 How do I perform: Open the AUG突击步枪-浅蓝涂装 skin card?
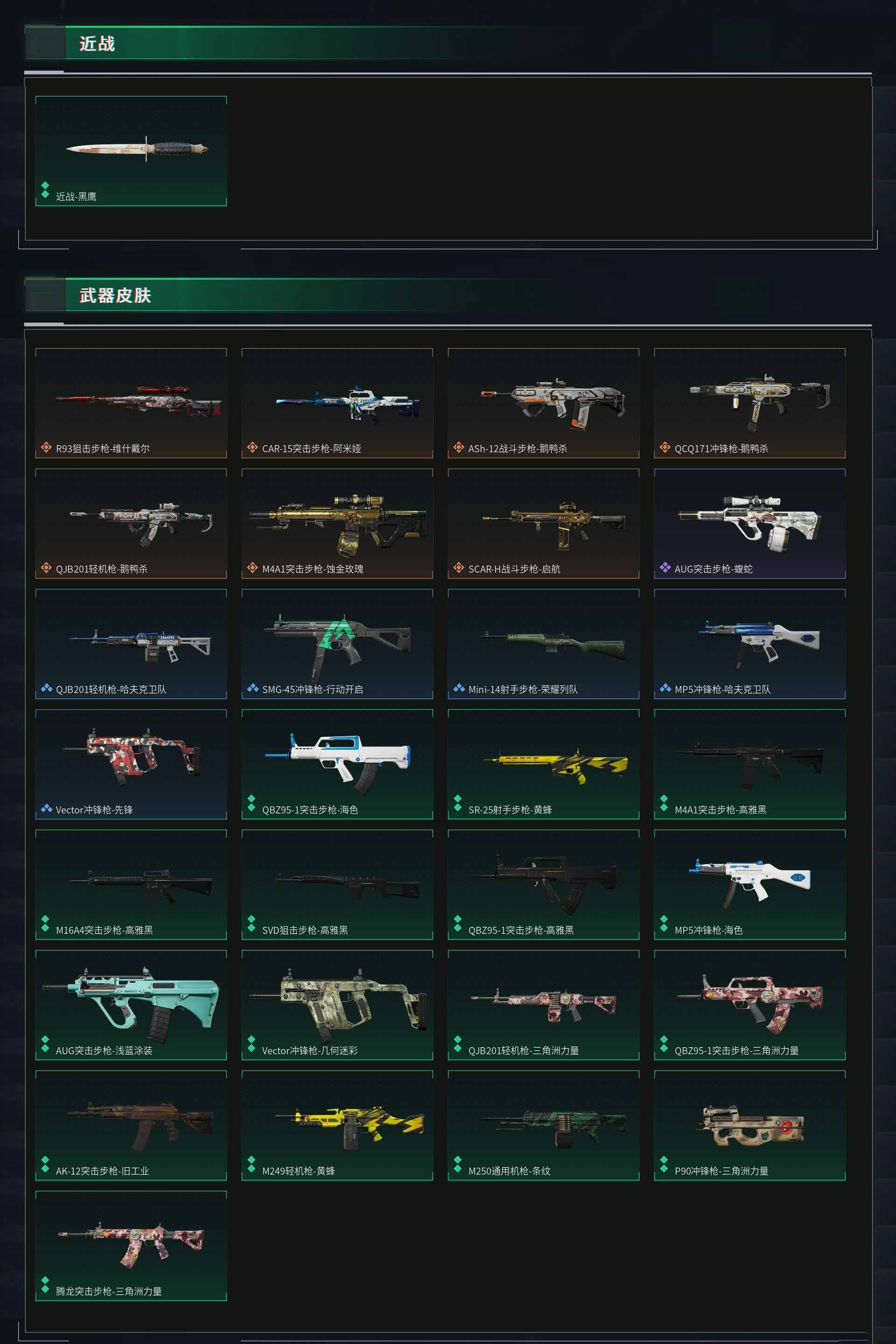(x=131, y=1005)
